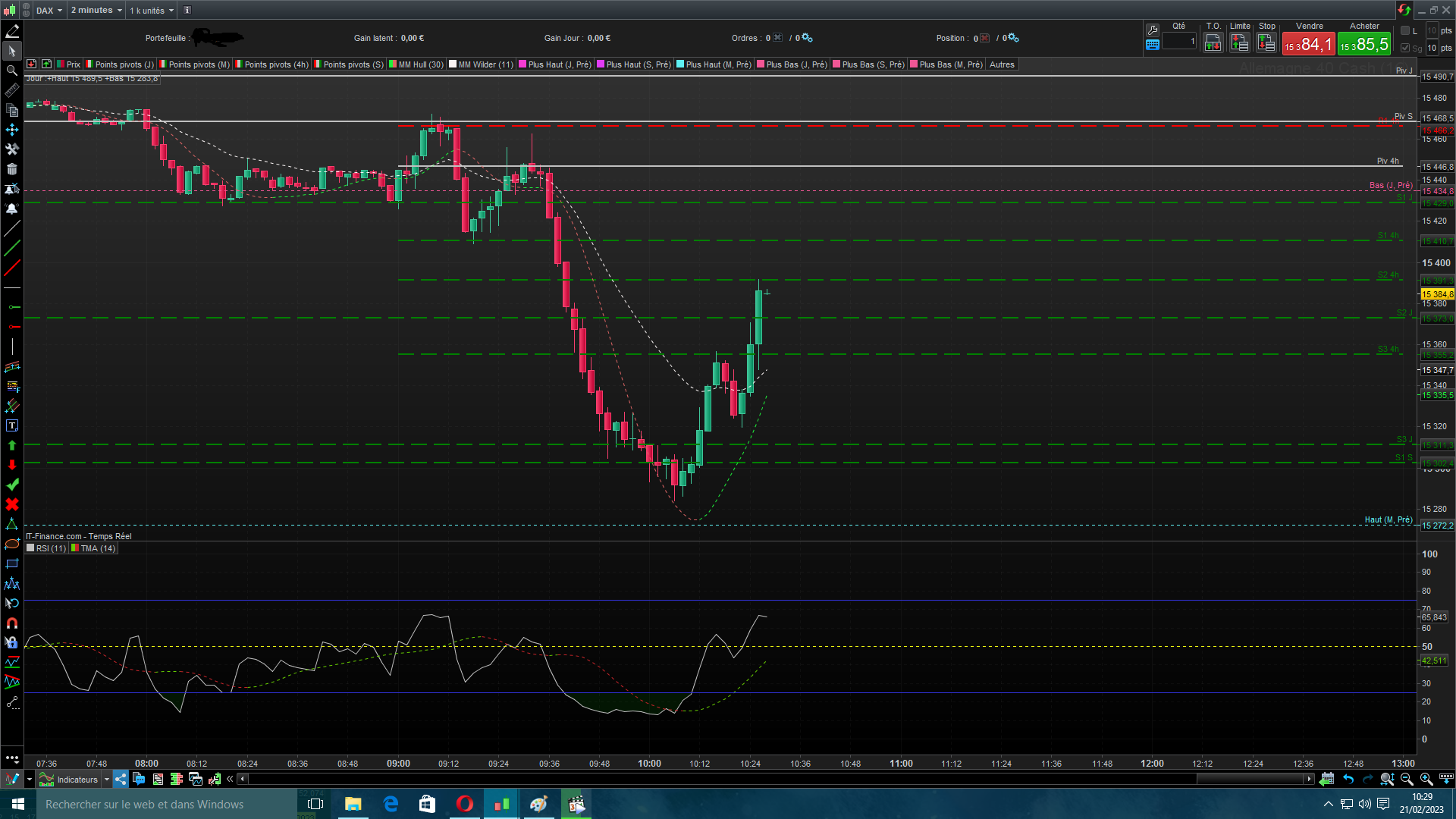Screen dimensions: 1456x819
Task: Select the Points pivots (4h) tab
Action: 276,64
